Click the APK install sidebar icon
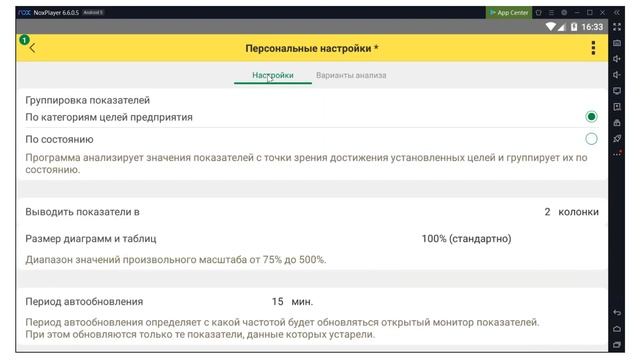 point(617,107)
